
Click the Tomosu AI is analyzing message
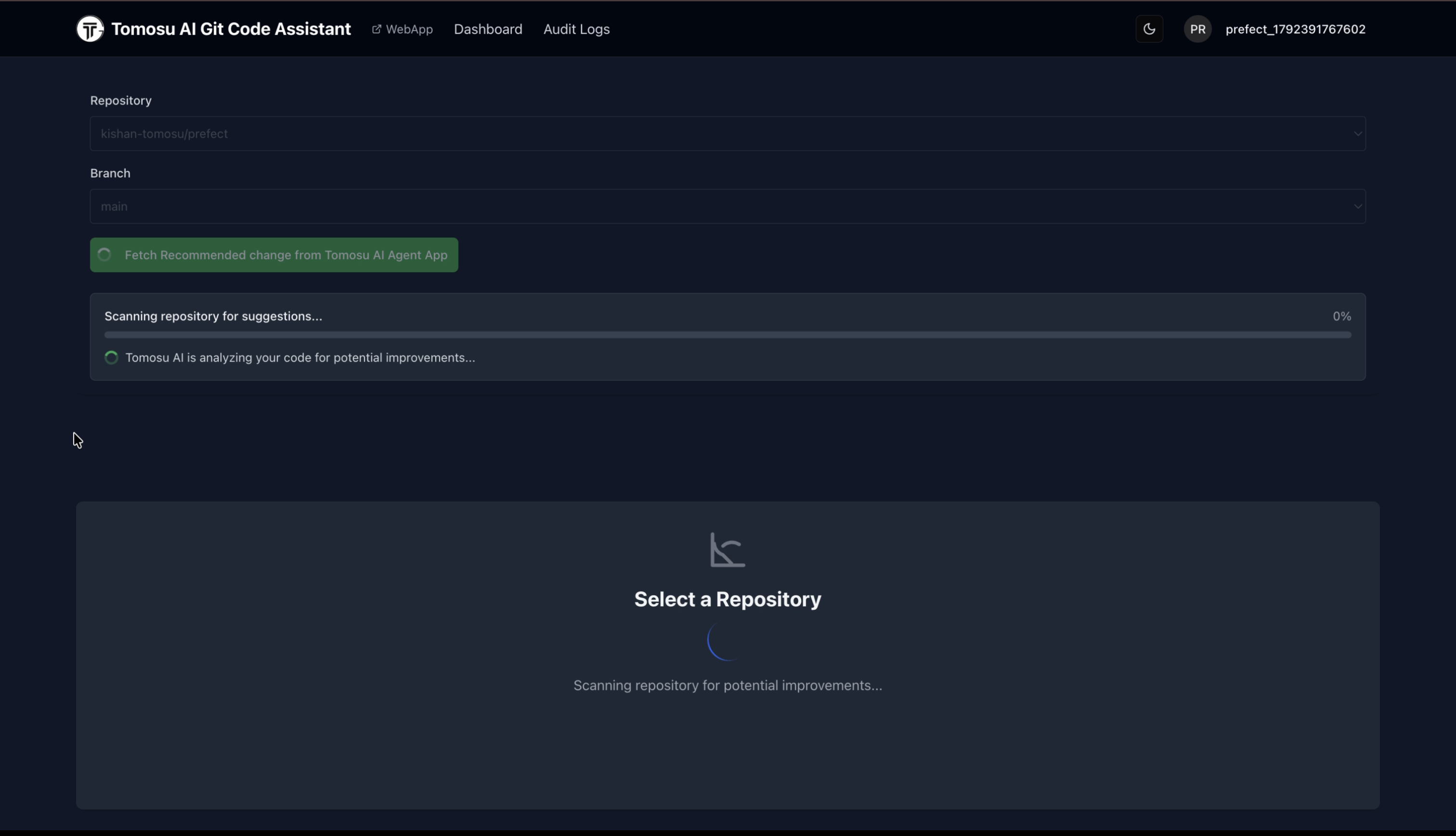pyautogui.click(x=300, y=358)
